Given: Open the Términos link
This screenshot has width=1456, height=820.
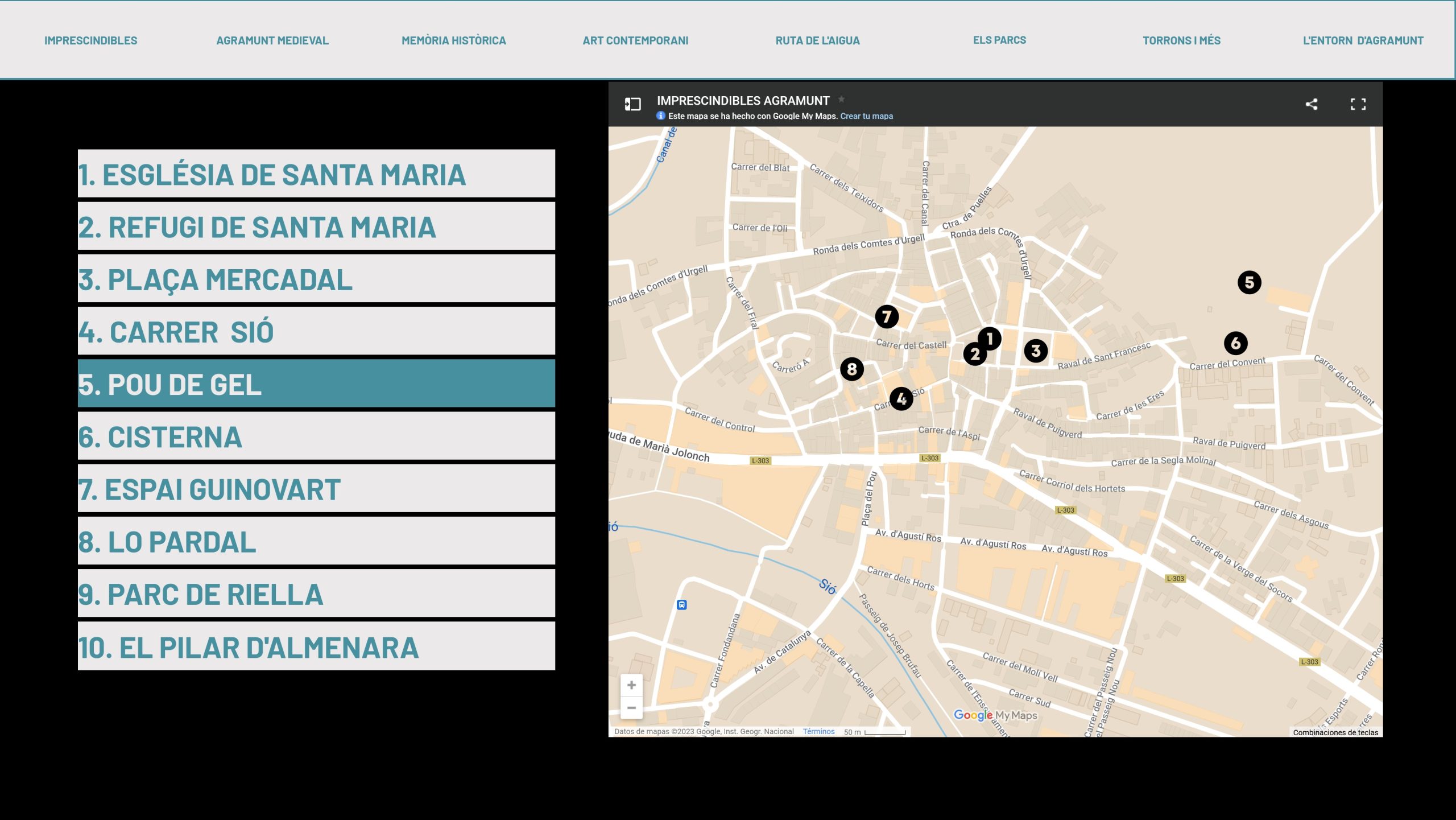Looking at the screenshot, I should (x=818, y=732).
